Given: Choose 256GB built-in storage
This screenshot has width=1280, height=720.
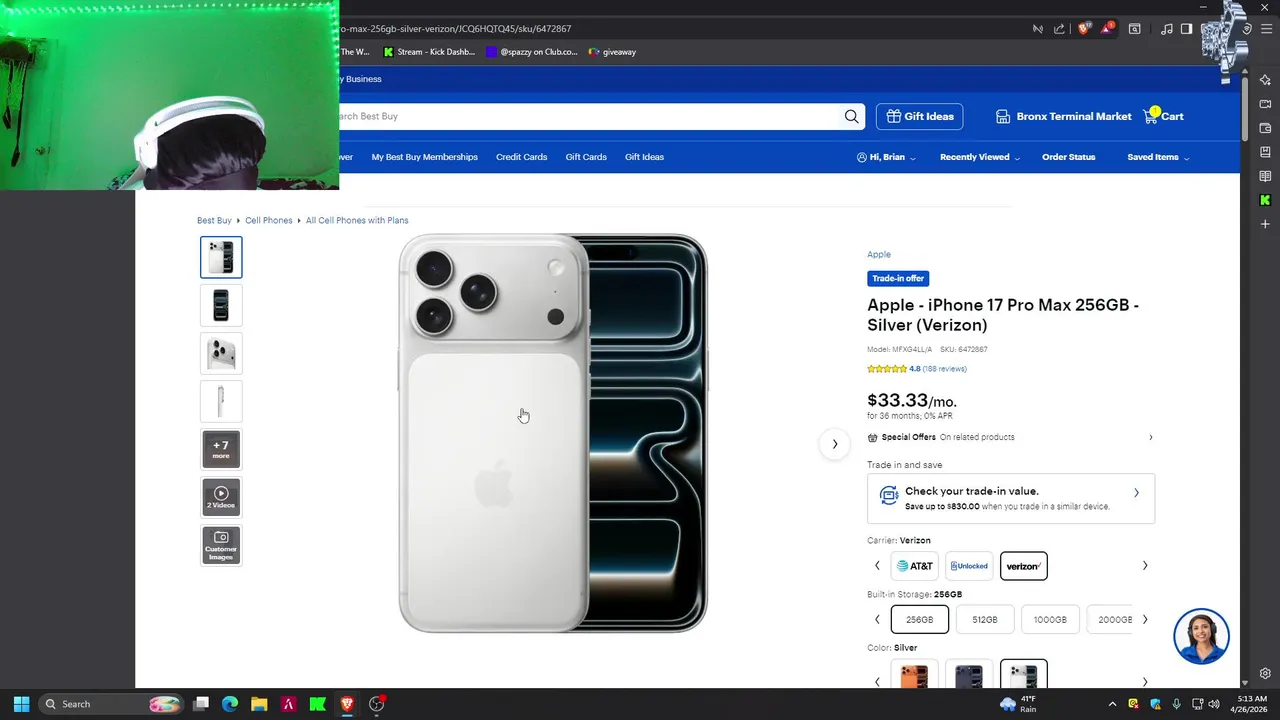Looking at the screenshot, I should 920,619.
